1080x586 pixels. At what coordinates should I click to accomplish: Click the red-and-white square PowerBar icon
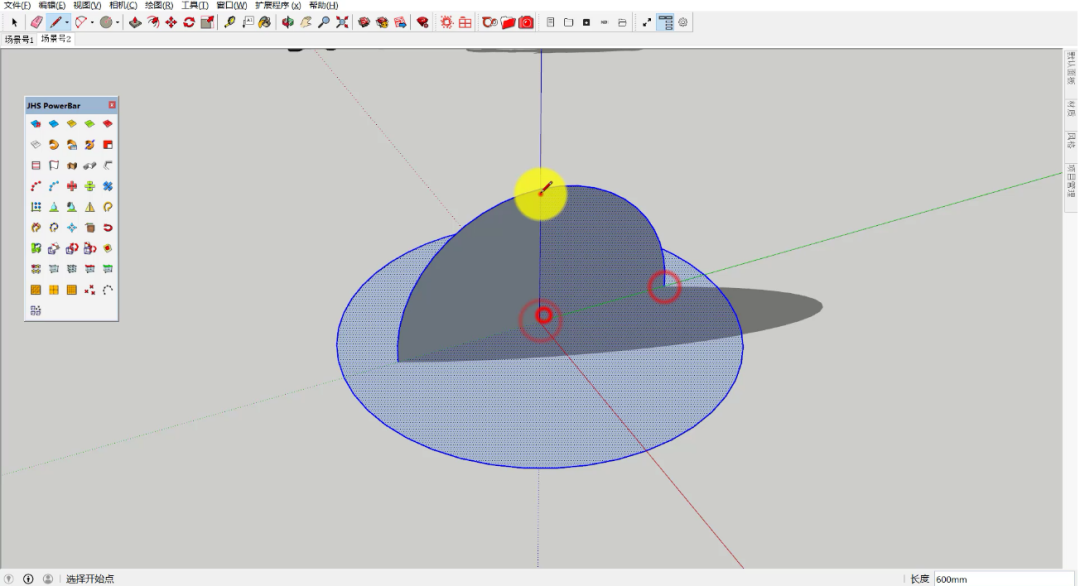tap(107, 145)
